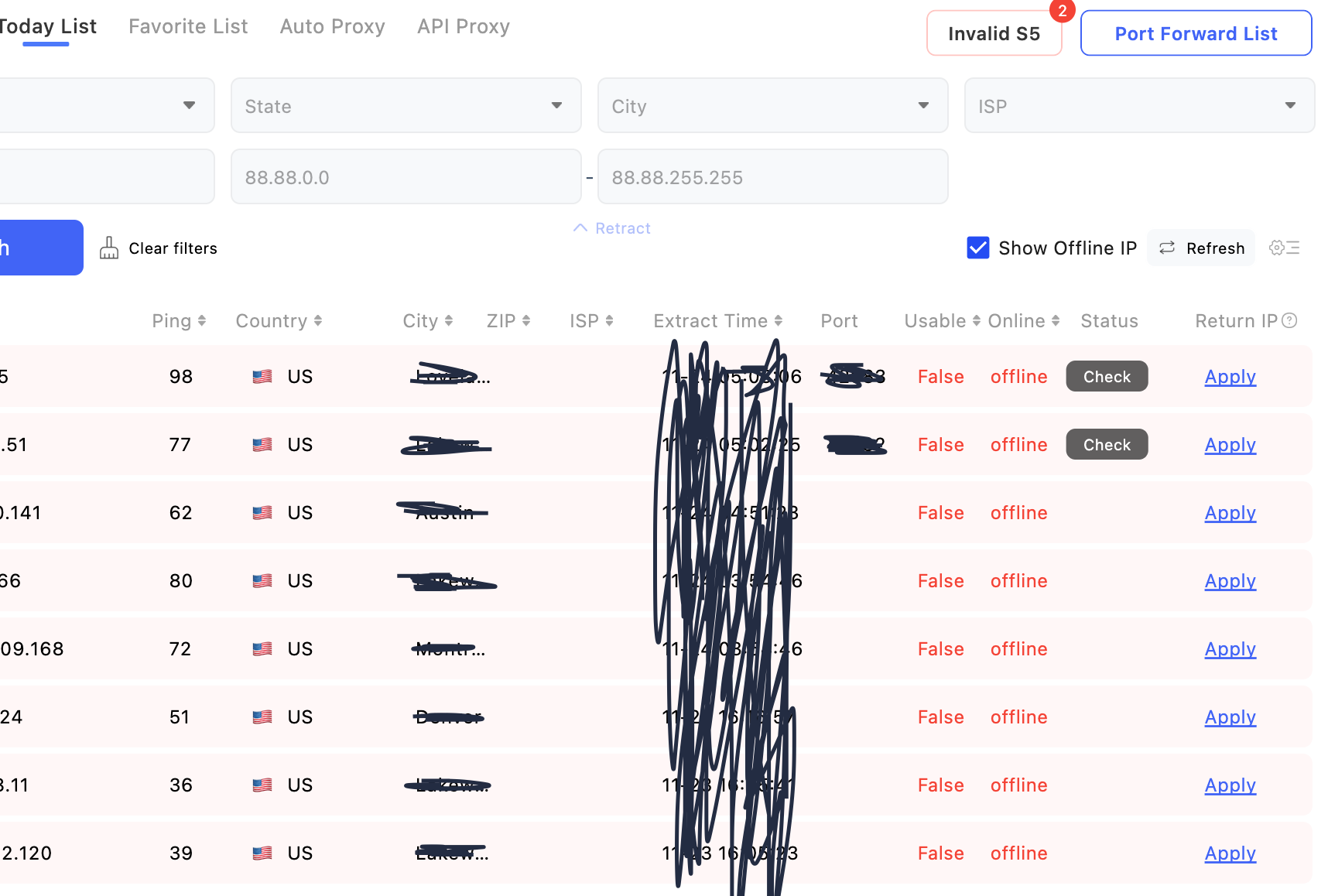This screenshot has height=896, width=1328.
Task: Sort by Extract Time column arrows
Action: [x=779, y=321]
